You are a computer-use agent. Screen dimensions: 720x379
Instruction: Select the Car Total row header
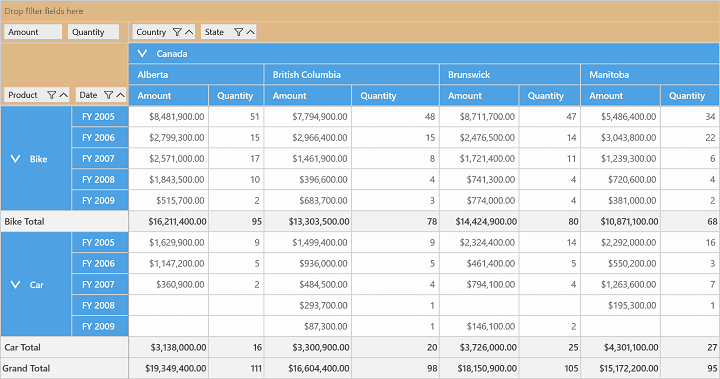[x=64, y=347]
